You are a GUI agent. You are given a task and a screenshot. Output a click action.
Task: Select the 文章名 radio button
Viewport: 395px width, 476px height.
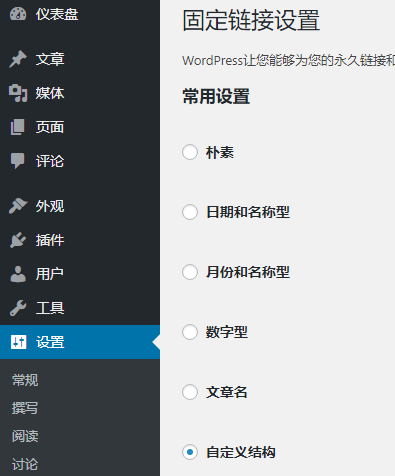(x=190, y=392)
